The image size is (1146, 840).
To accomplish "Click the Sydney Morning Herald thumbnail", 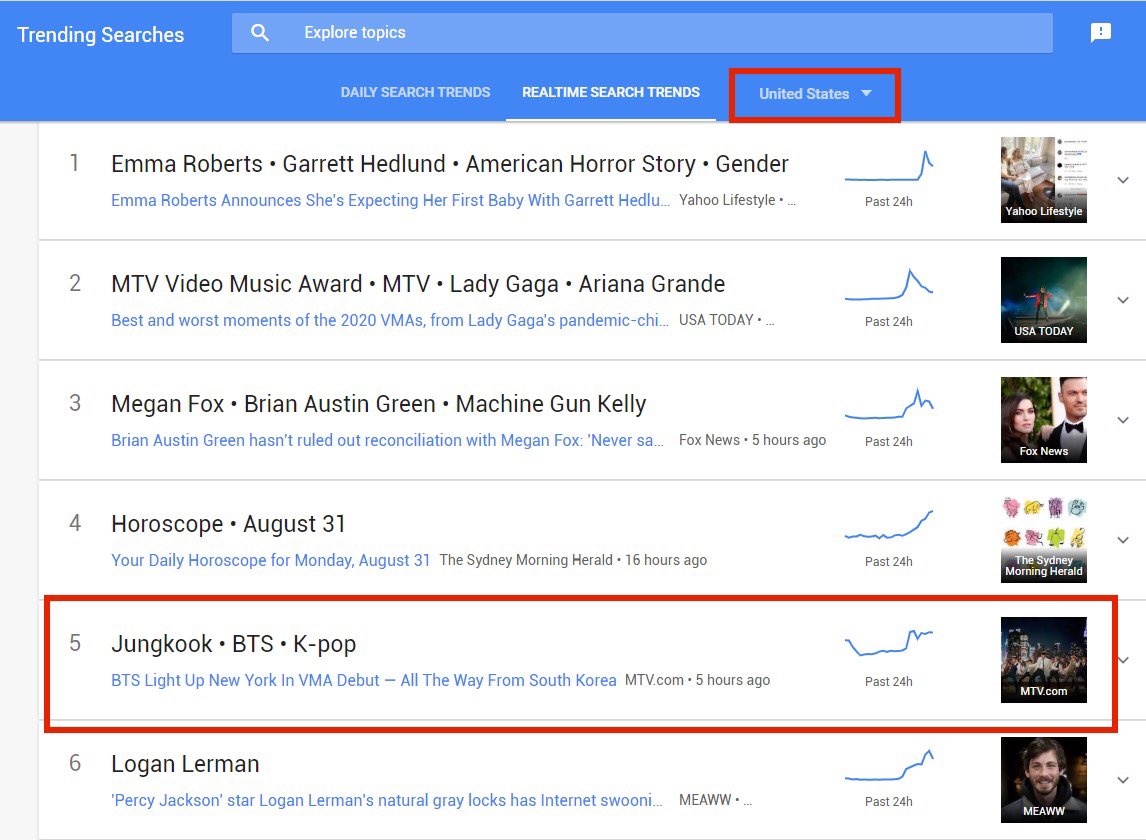I will tap(1044, 540).
